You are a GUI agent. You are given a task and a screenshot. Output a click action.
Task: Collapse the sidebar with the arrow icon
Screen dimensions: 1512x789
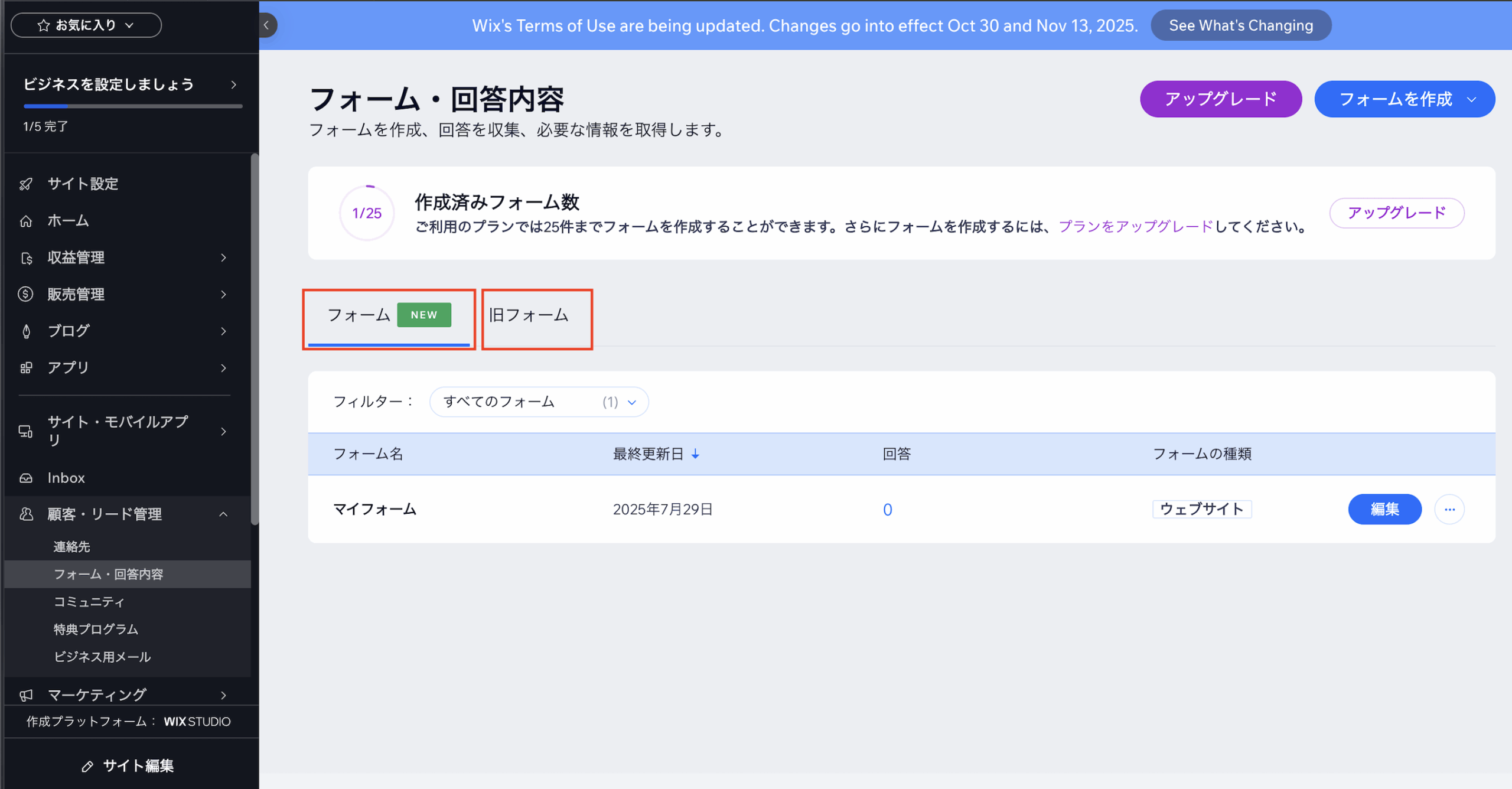pyautogui.click(x=267, y=25)
